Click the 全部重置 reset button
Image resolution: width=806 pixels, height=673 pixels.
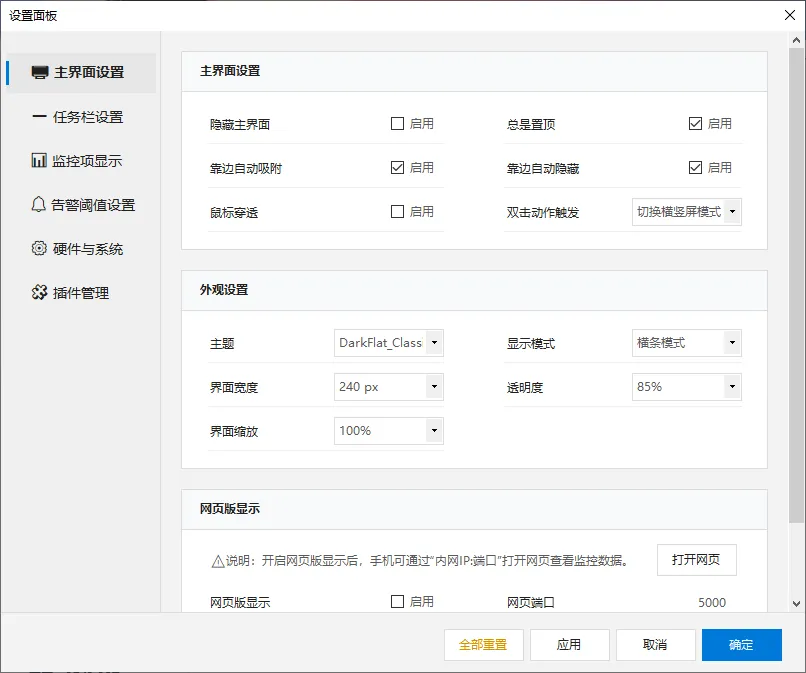(483, 645)
